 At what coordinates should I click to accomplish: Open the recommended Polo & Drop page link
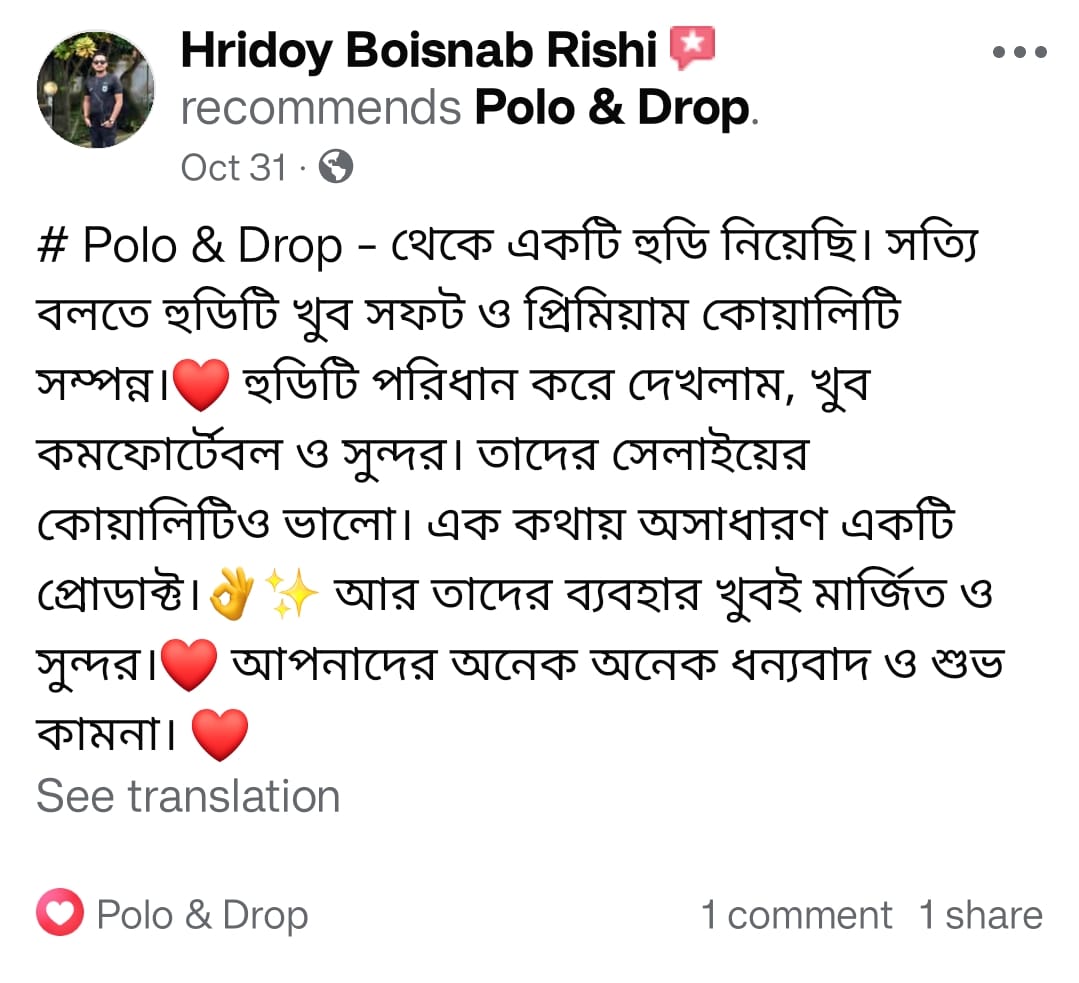pos(611,108)
